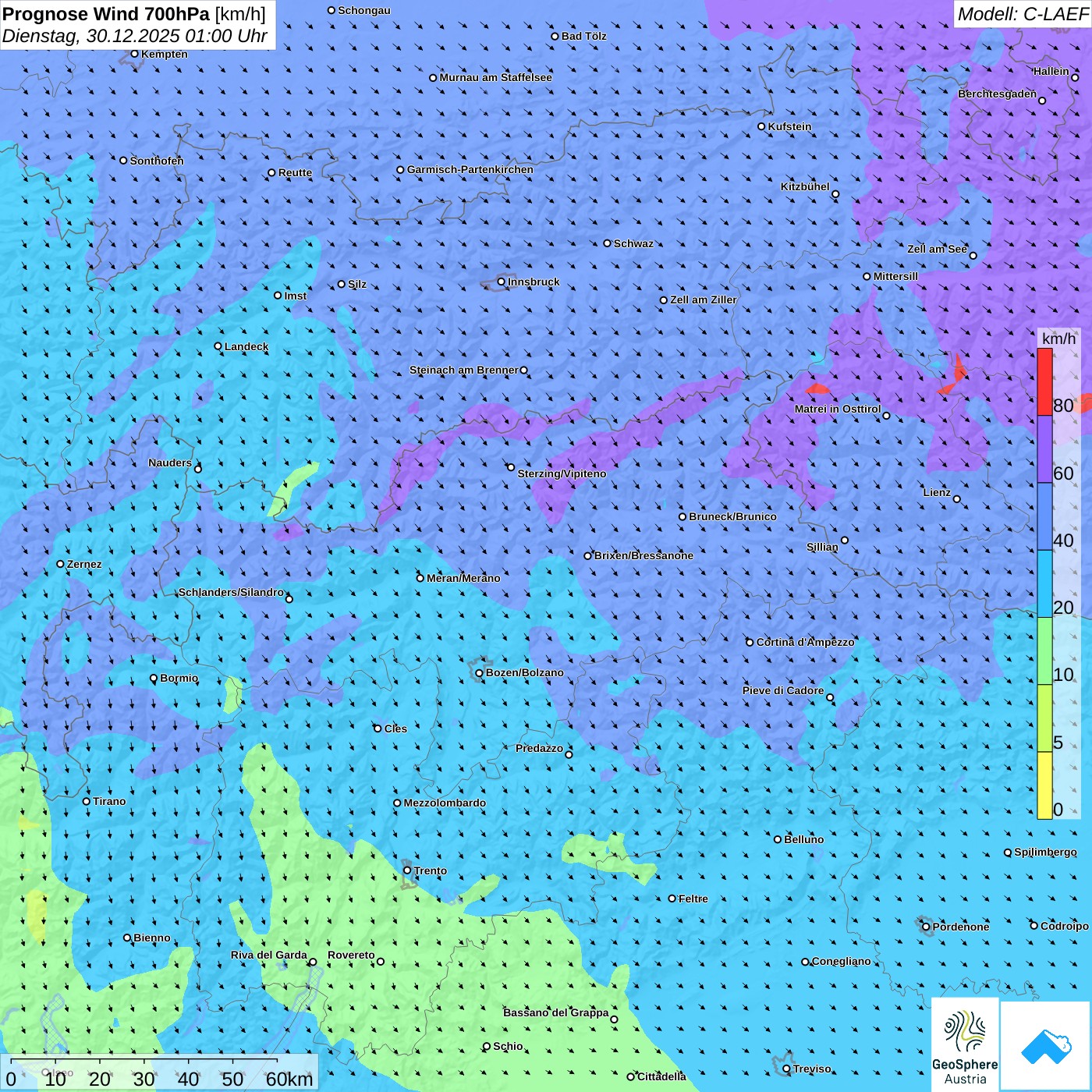Click the 'Reutte' label
This screenshot has width=1092, height=1092.
295,172
